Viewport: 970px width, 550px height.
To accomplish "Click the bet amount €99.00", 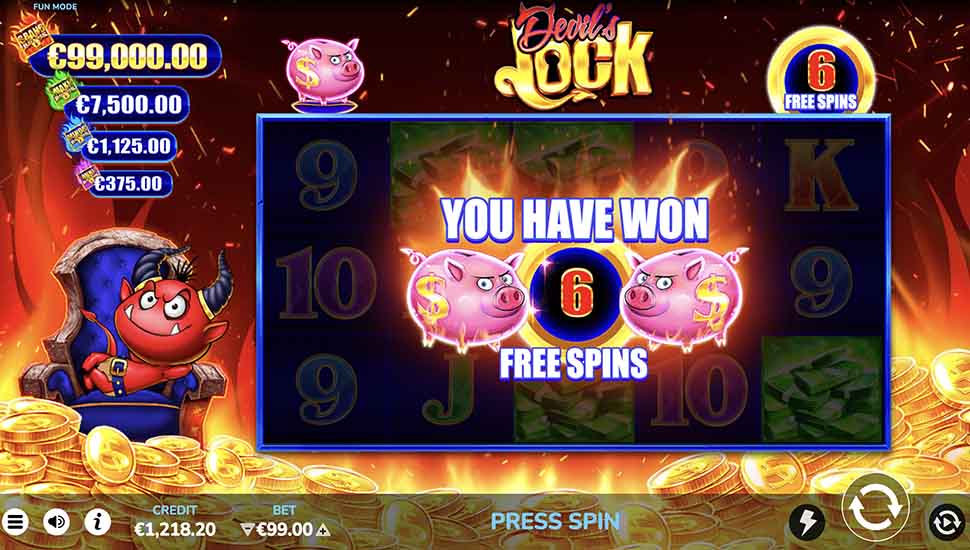I will click(285, 530).
